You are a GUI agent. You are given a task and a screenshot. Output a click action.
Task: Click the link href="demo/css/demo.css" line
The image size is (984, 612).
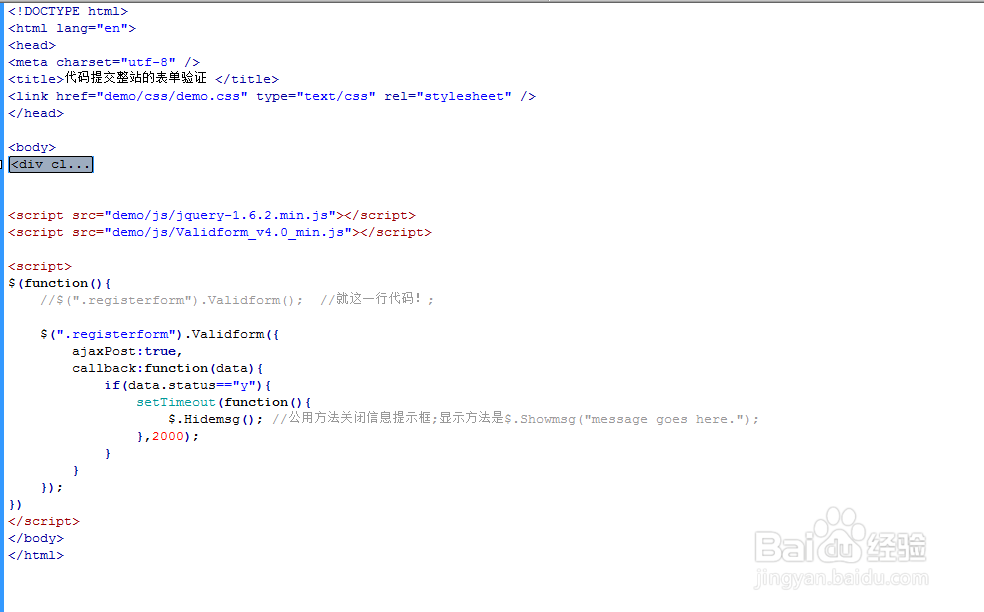(272, 96)
